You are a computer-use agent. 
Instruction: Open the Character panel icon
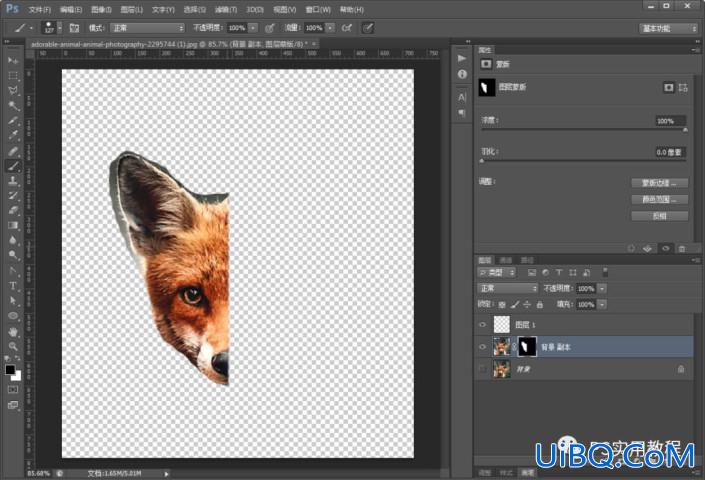(462, 97)
